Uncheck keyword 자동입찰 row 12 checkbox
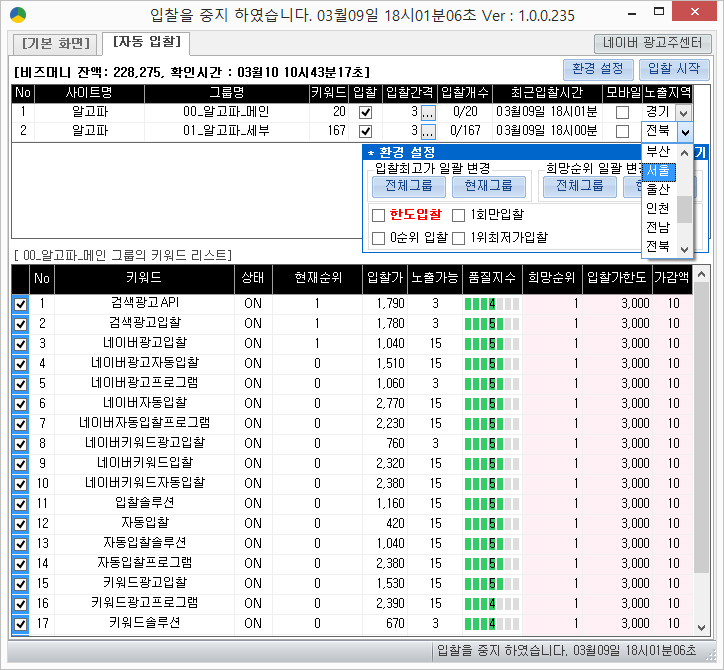The image size is (724, 670). click(x=20, y=525)
